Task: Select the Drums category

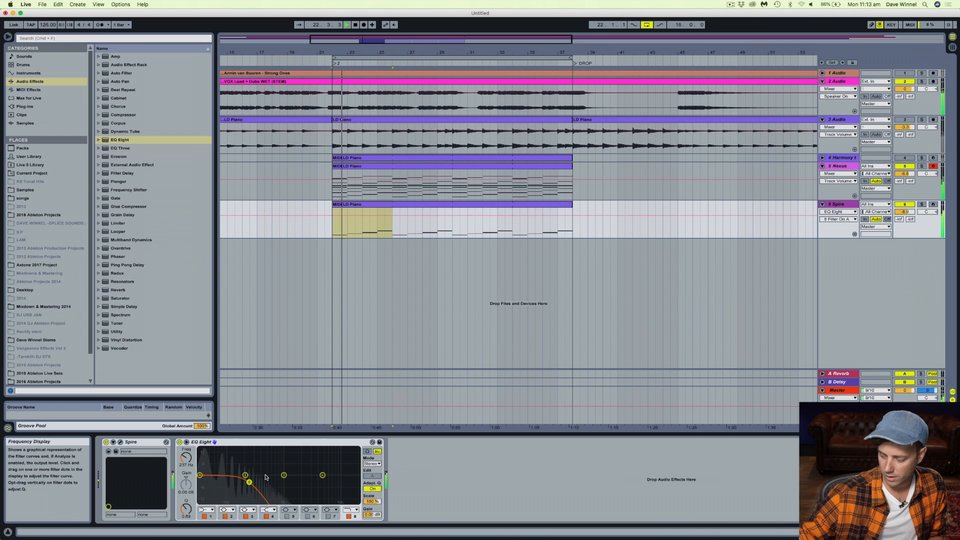Action: tap(23, 64)
